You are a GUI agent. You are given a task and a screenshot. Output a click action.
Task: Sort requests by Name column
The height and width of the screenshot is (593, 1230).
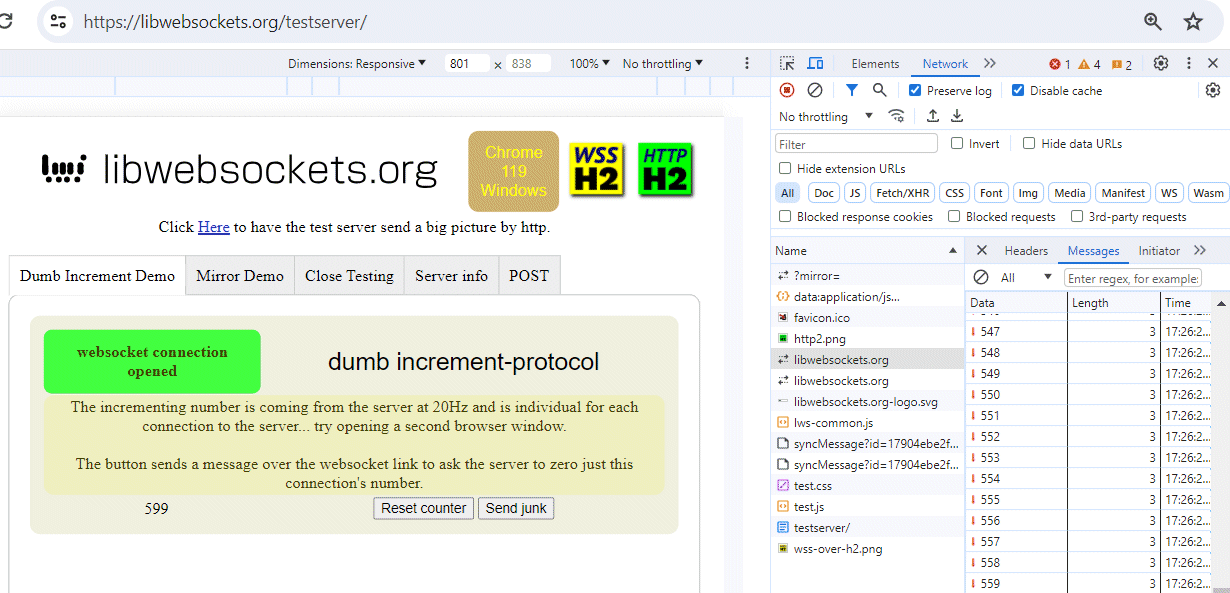click(x=867, y=250)
